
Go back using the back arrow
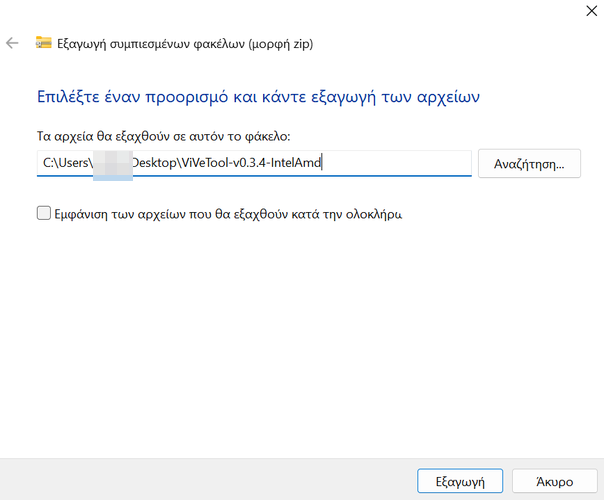[x=12, y=43]
